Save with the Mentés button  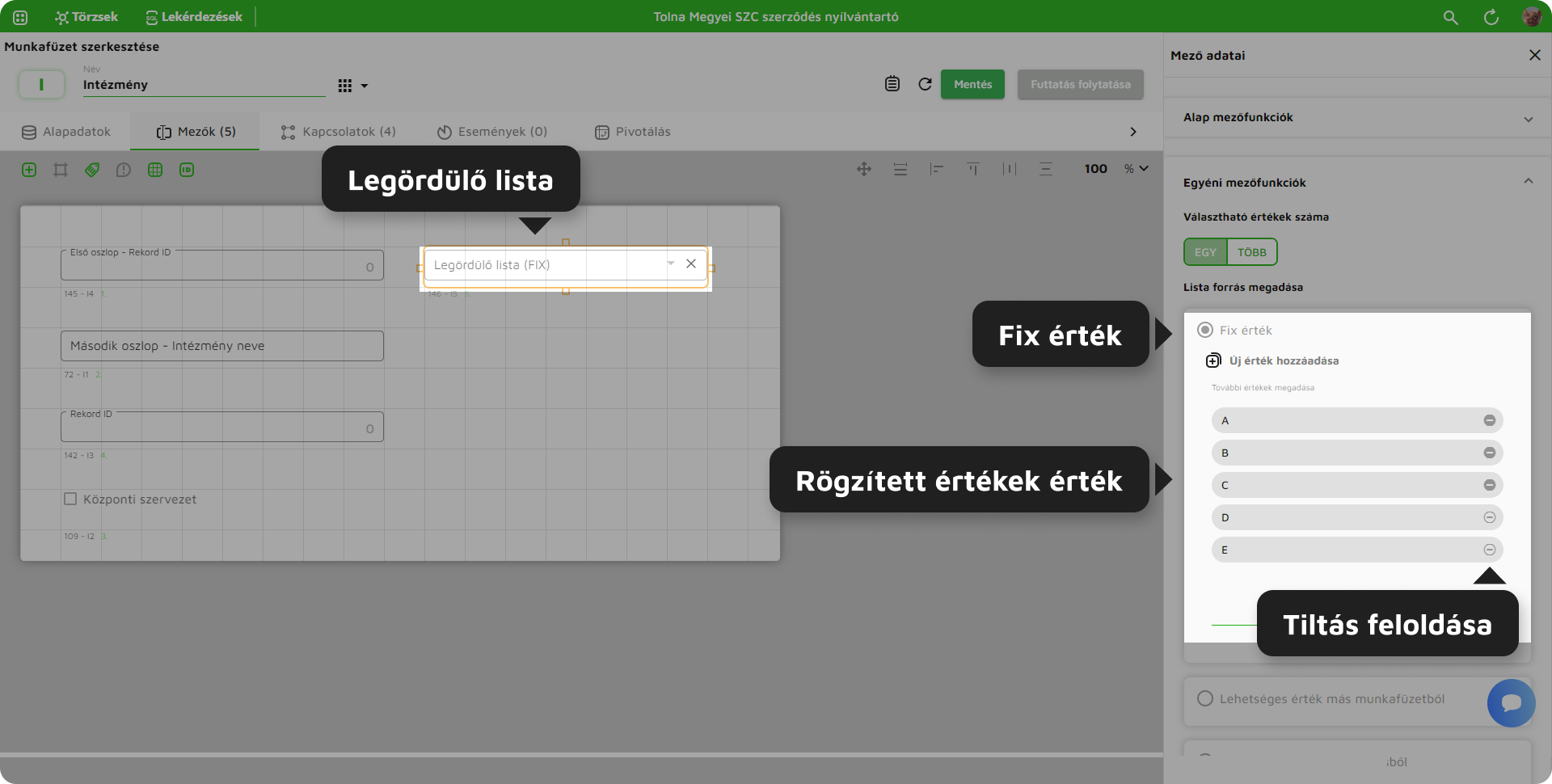972,84
